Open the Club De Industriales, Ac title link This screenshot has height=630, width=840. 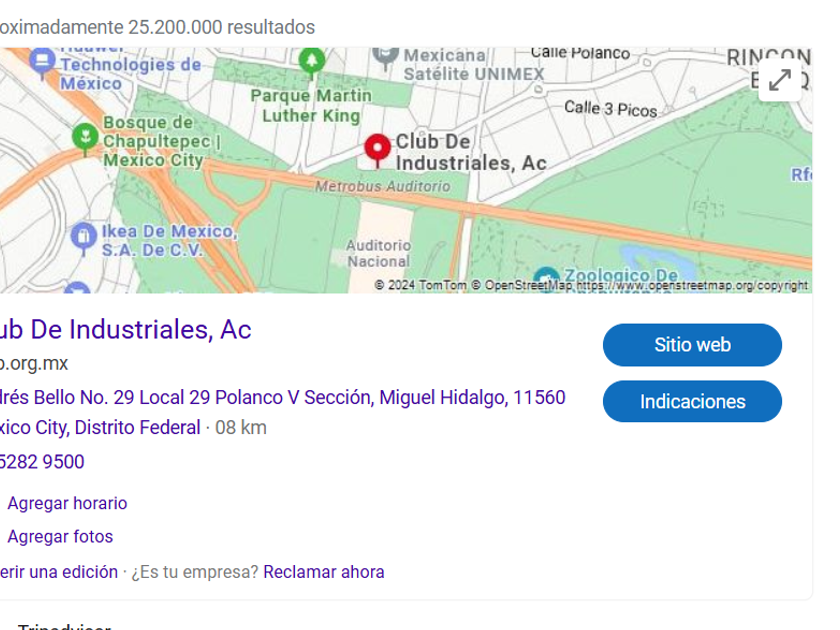point(125,329)
